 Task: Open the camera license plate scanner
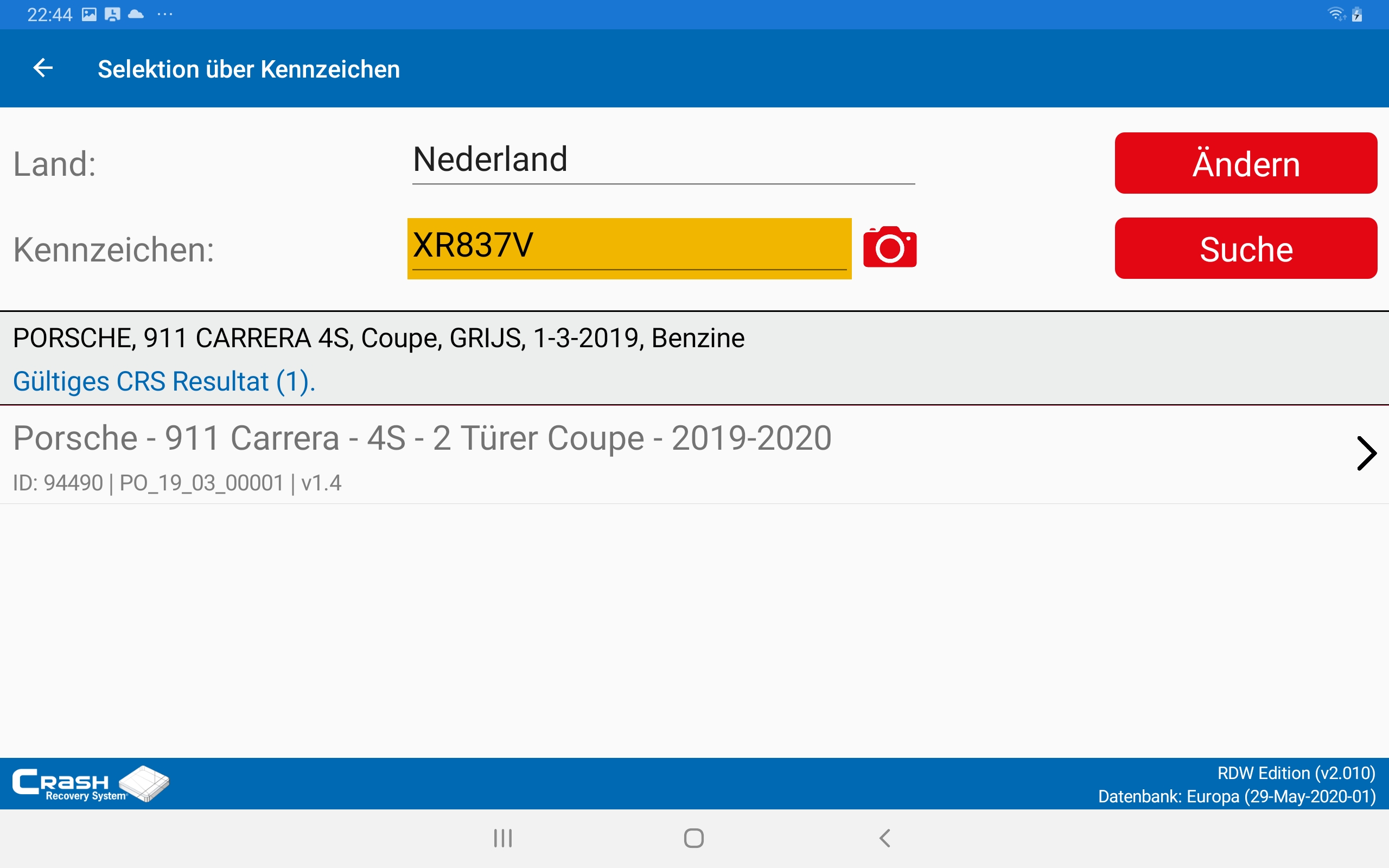890,247
